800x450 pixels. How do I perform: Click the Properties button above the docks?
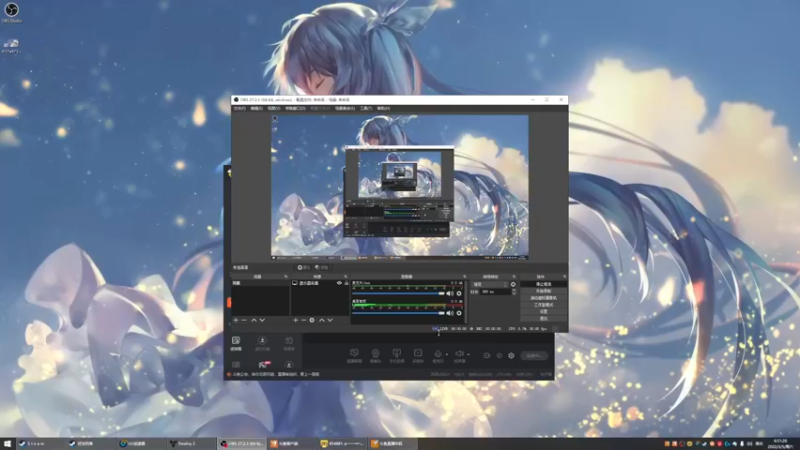[x=304, y=267]
